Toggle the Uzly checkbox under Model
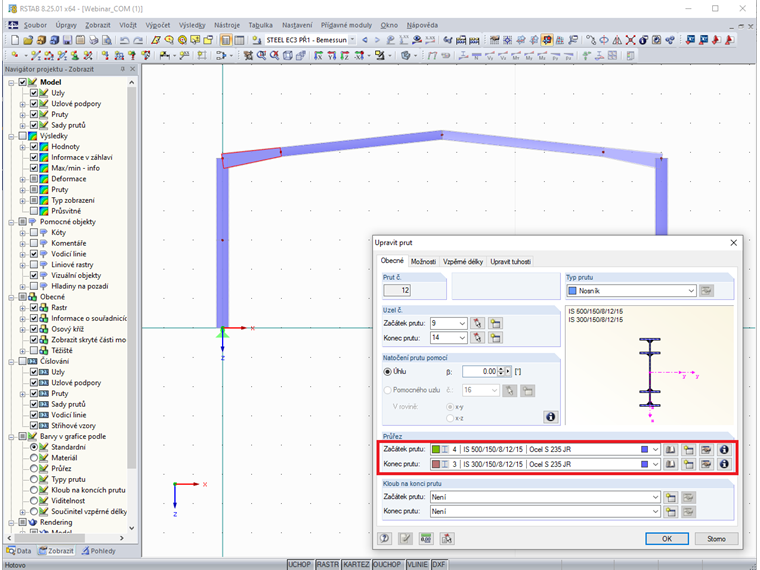The image size is (760, 570). coord(33,93)
